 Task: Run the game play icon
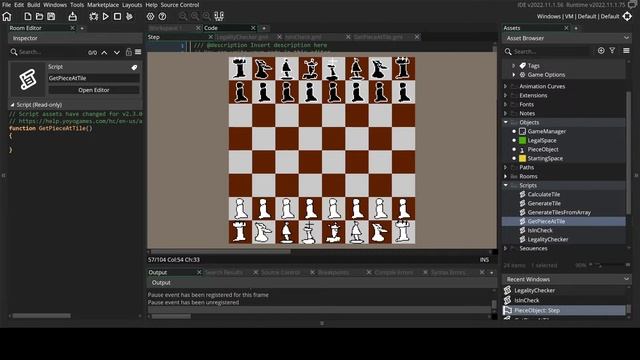105,16
